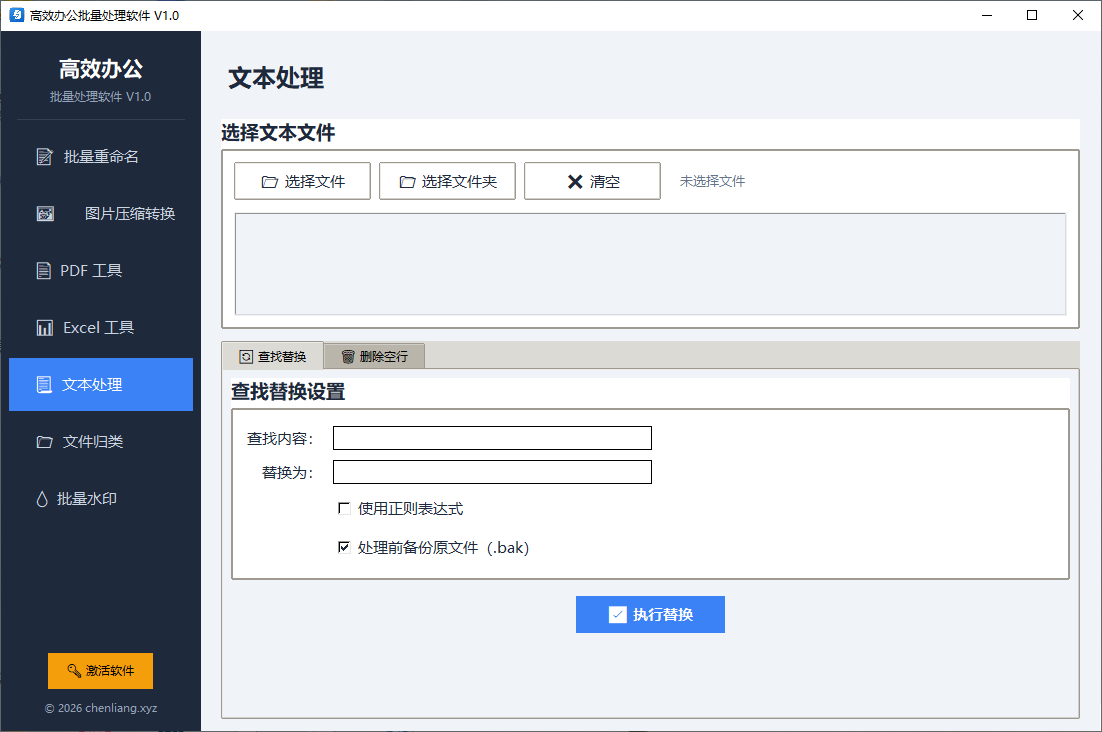
Task: Click 高效办公 sidebar title
Action: click(x=101, y=69)
